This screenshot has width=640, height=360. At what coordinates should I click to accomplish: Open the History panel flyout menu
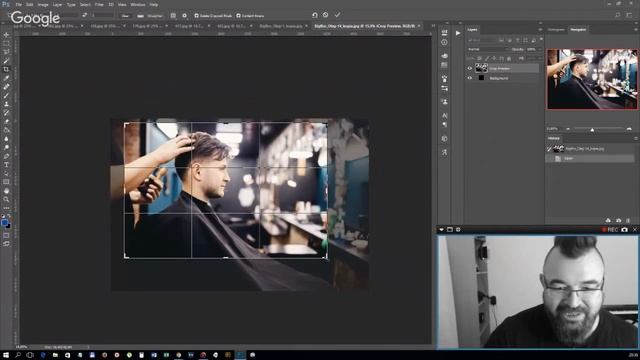click(635, 139)
